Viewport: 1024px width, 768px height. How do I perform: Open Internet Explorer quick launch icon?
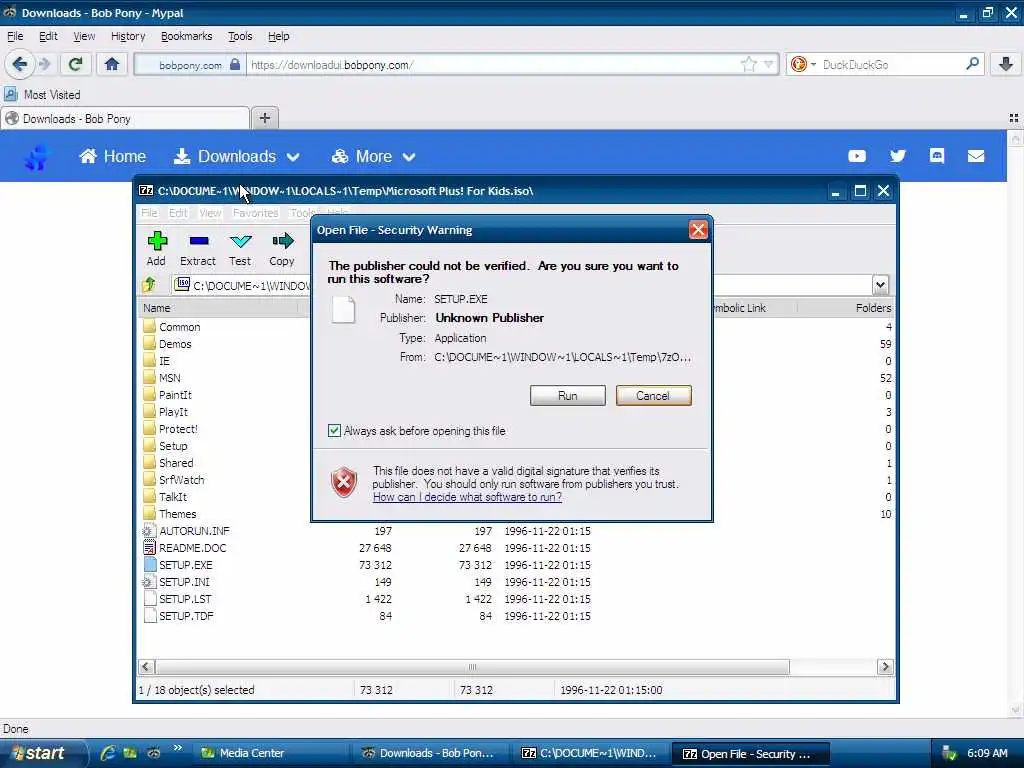click(x=108, y=753)
